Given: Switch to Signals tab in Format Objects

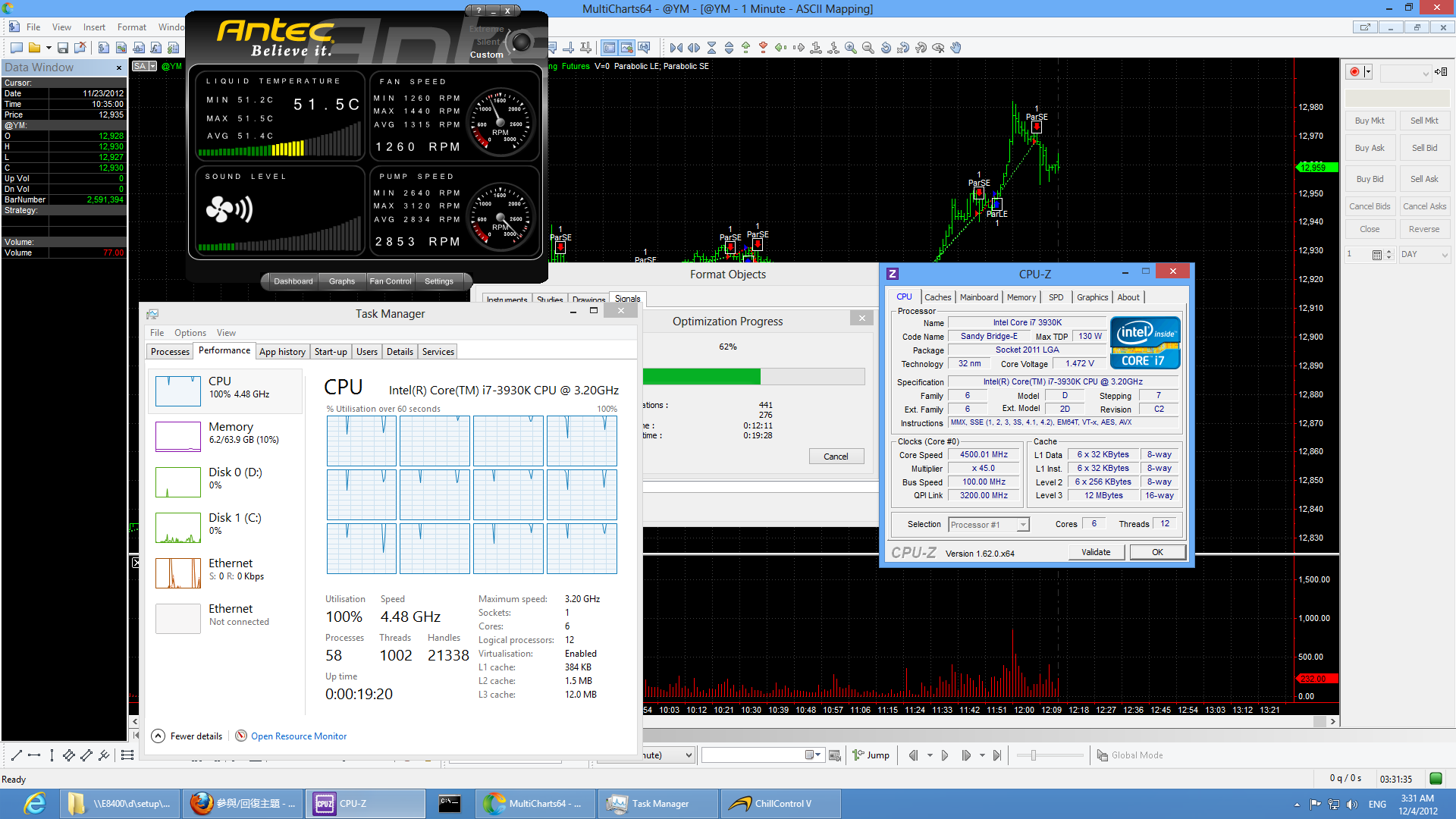Looking at the screenshot, I should 627,299.
